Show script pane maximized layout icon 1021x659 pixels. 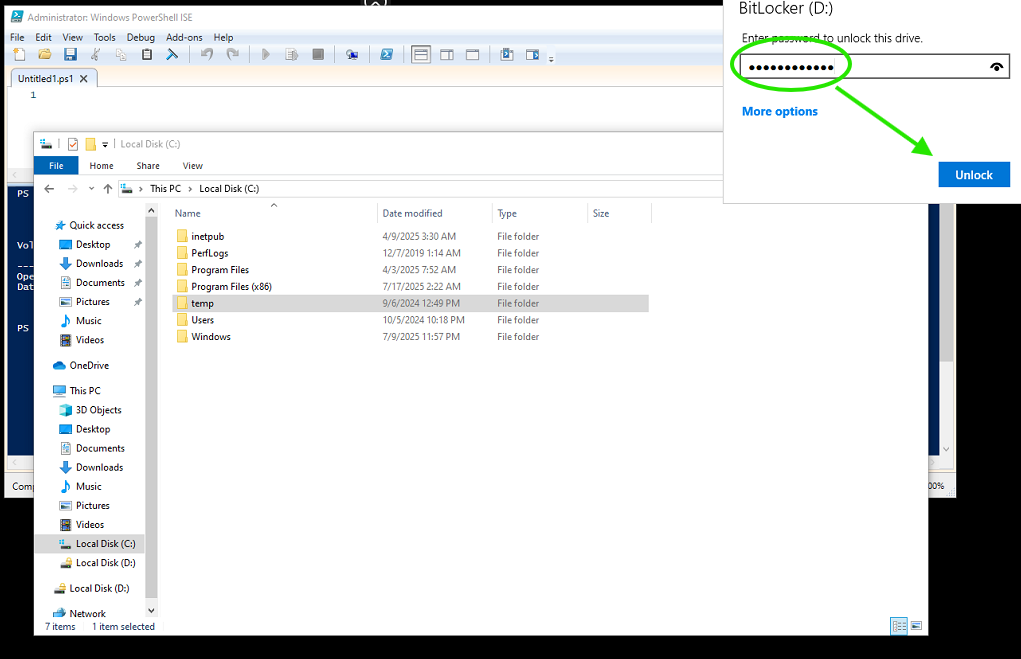pyautogui.click(x=473, y=55)
